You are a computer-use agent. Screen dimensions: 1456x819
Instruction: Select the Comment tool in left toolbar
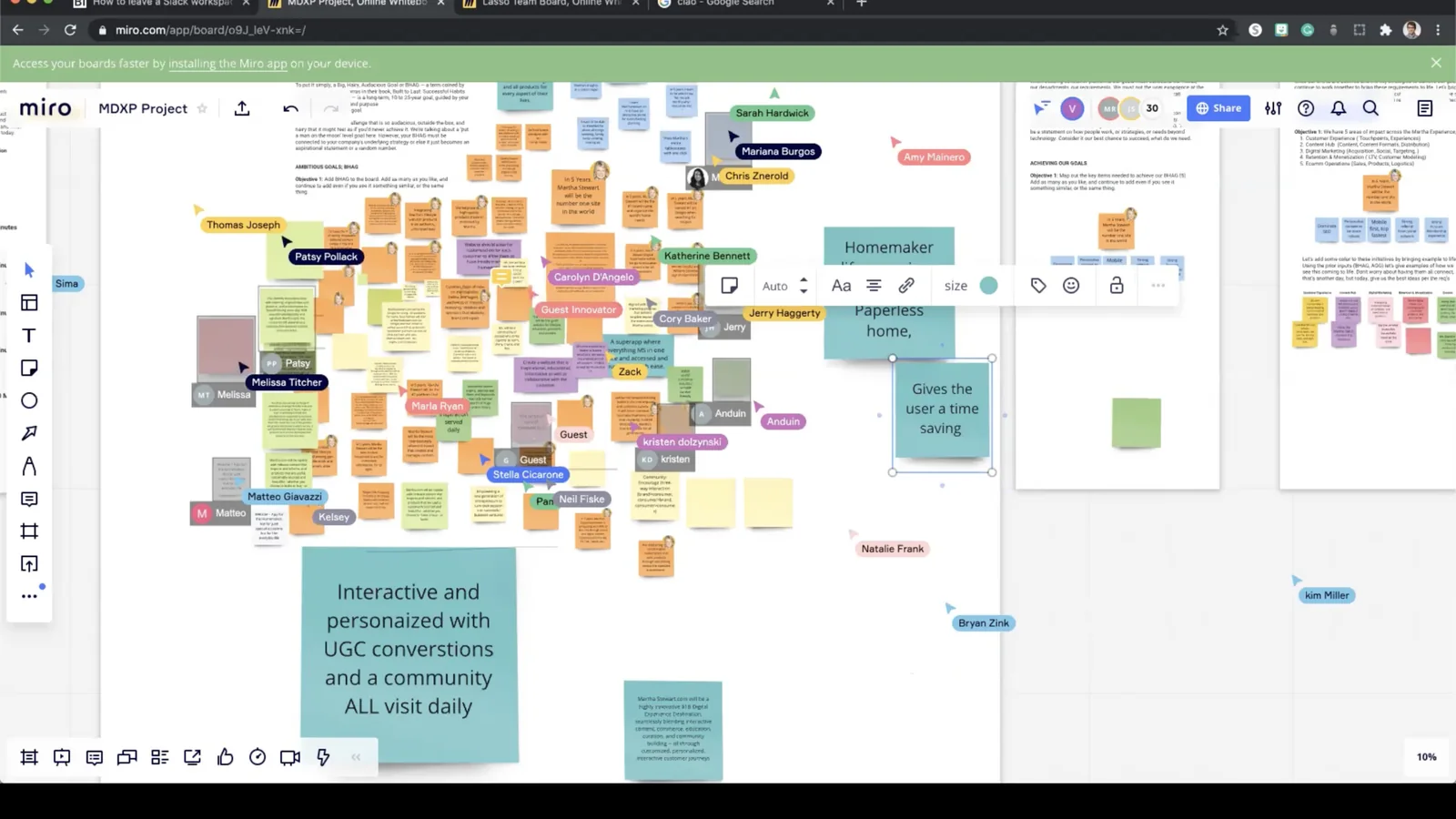29,499
